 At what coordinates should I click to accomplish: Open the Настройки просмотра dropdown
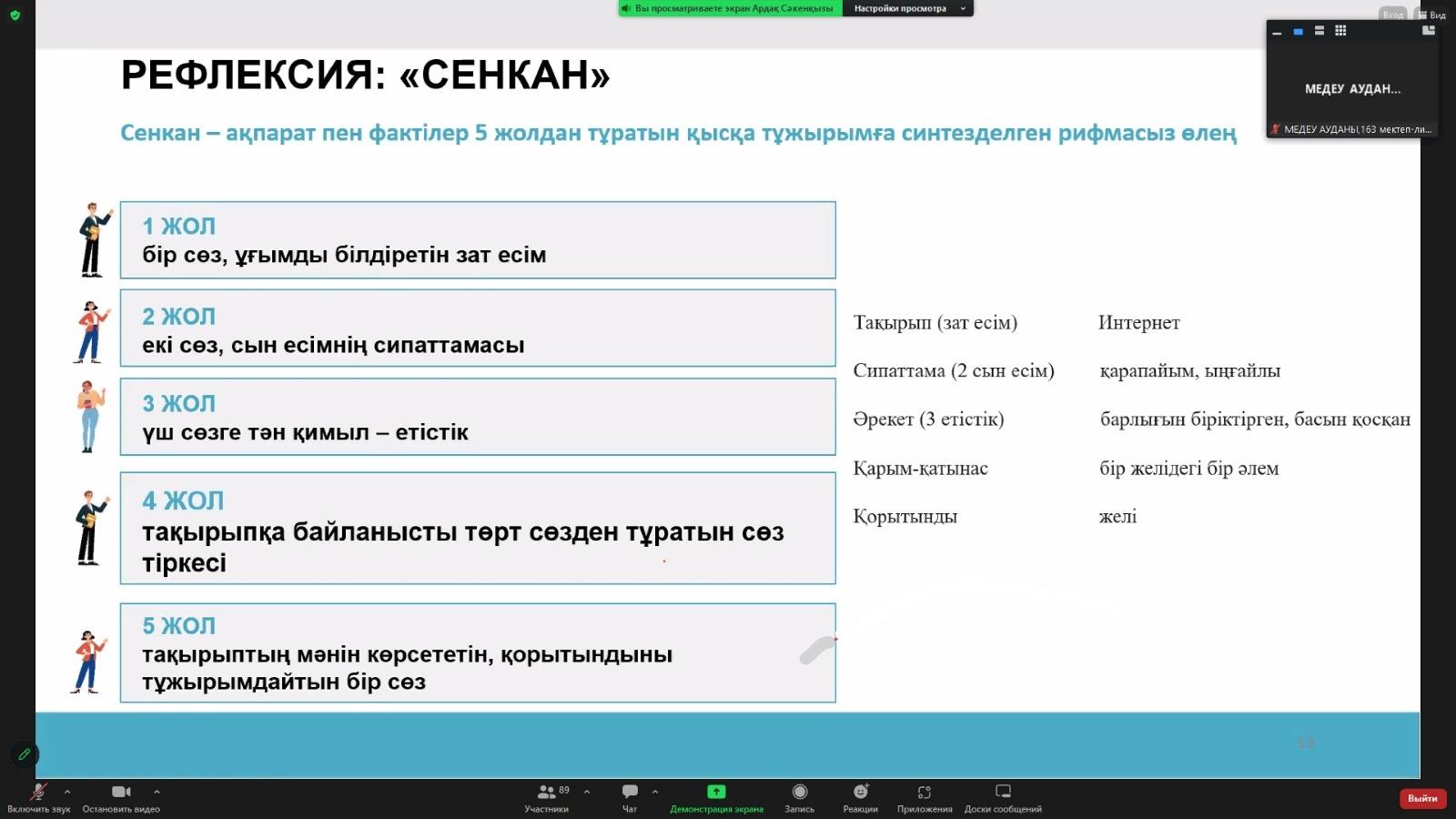click(x=907, y=8)
